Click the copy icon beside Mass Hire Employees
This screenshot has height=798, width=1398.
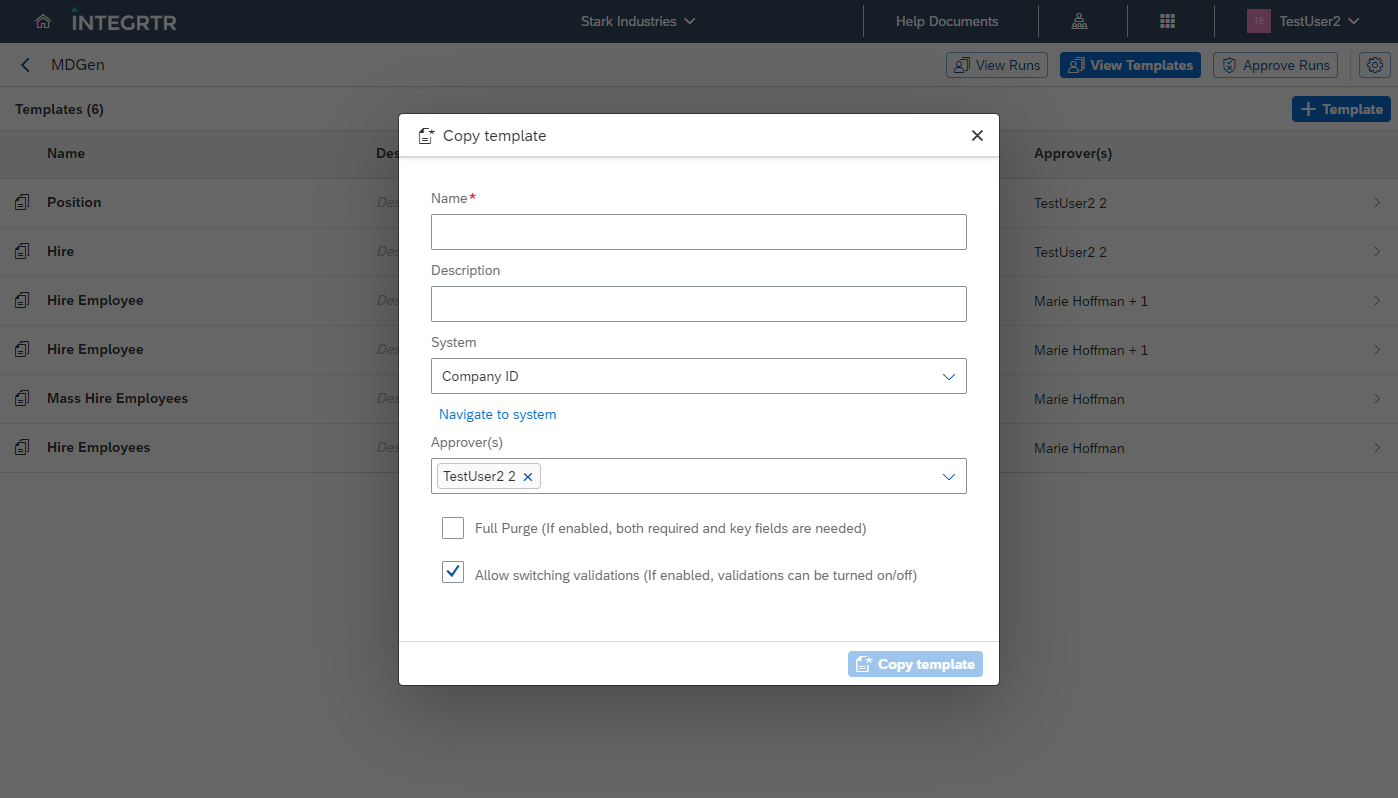[22, 398]
